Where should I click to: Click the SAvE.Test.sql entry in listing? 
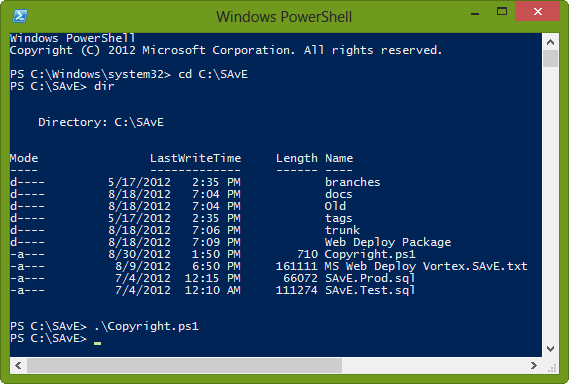pyautogui.click(x=370, y=290)
